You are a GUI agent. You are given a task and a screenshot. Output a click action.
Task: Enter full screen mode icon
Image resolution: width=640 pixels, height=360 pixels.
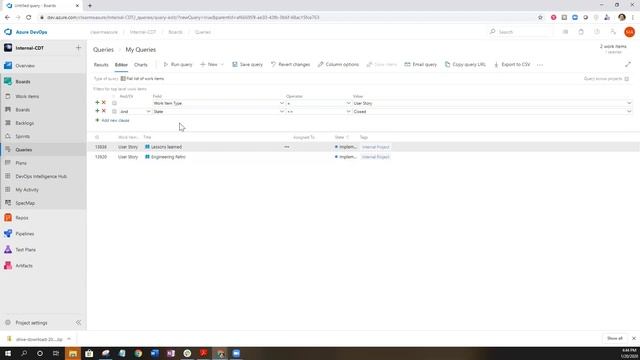pyautogui.click(x=628, y=64)
